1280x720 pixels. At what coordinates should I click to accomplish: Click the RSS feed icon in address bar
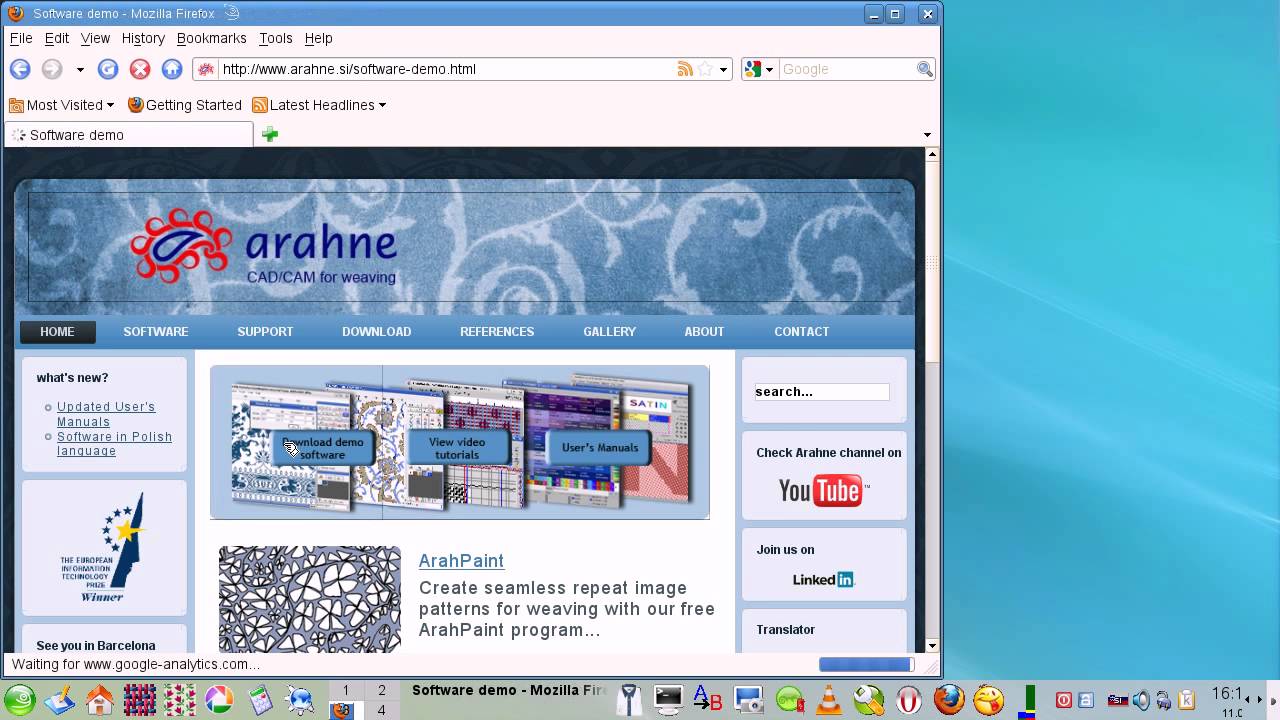[685, 69]
